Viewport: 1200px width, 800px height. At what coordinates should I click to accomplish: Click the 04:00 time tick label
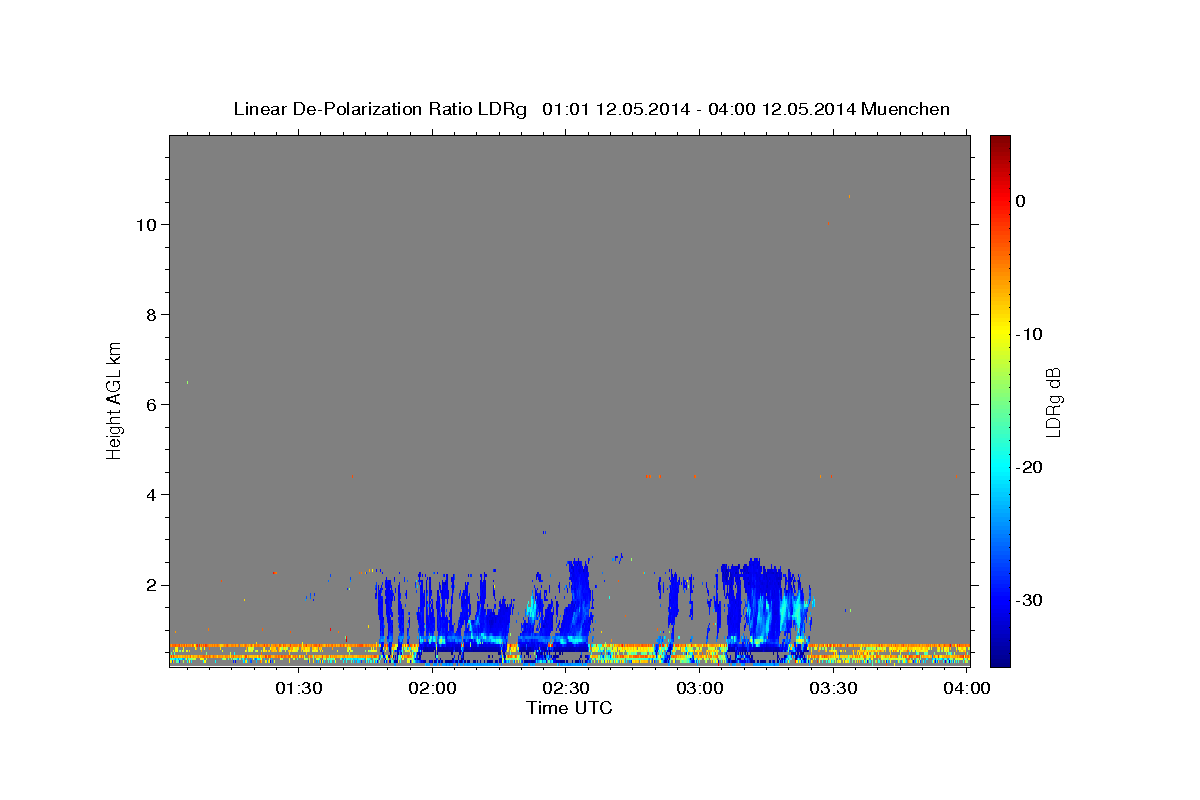967,688
